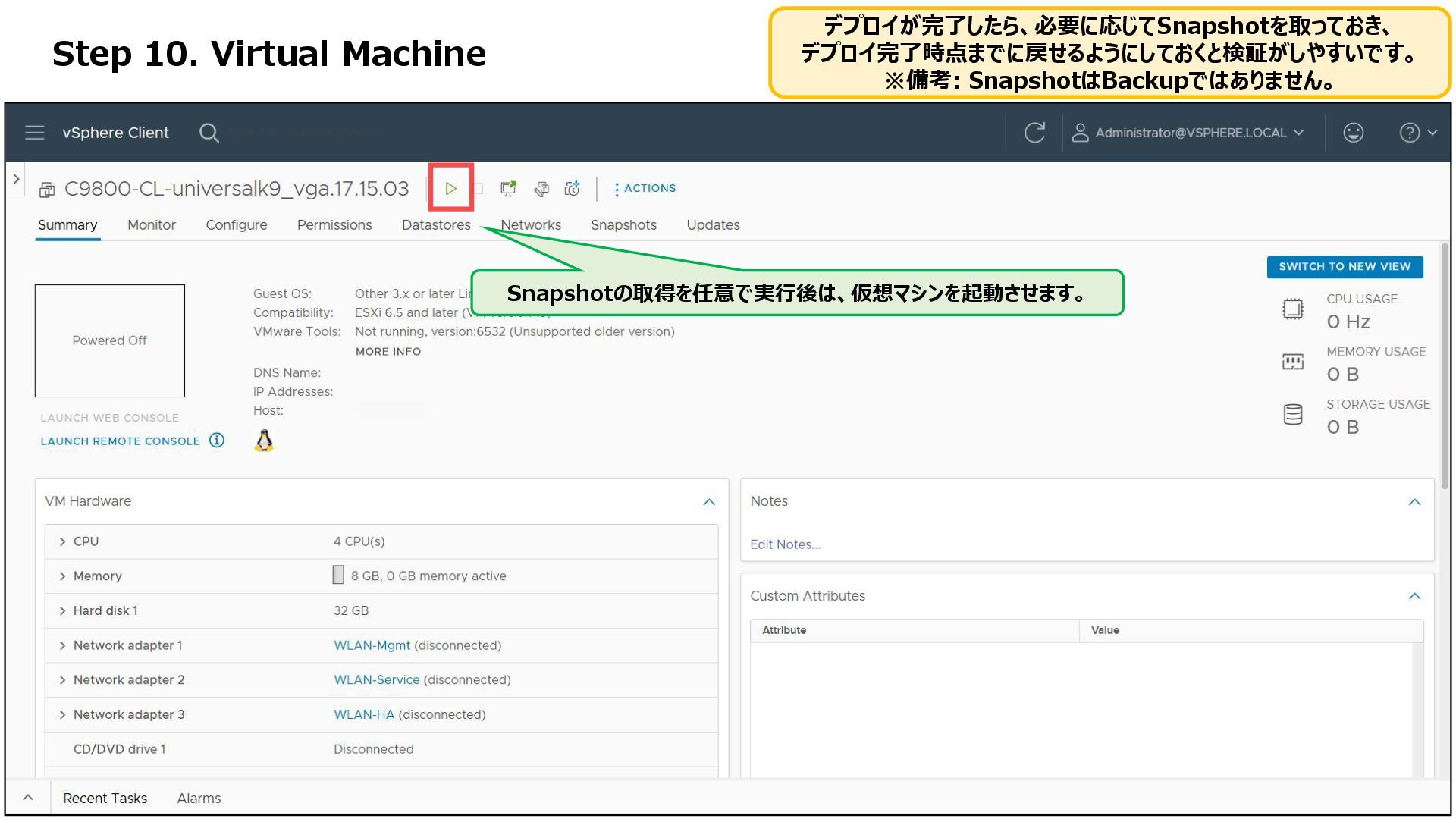Click the Edit Settings toolbar icon
This screenshot has width=1456, height=819.
(541, 189)
